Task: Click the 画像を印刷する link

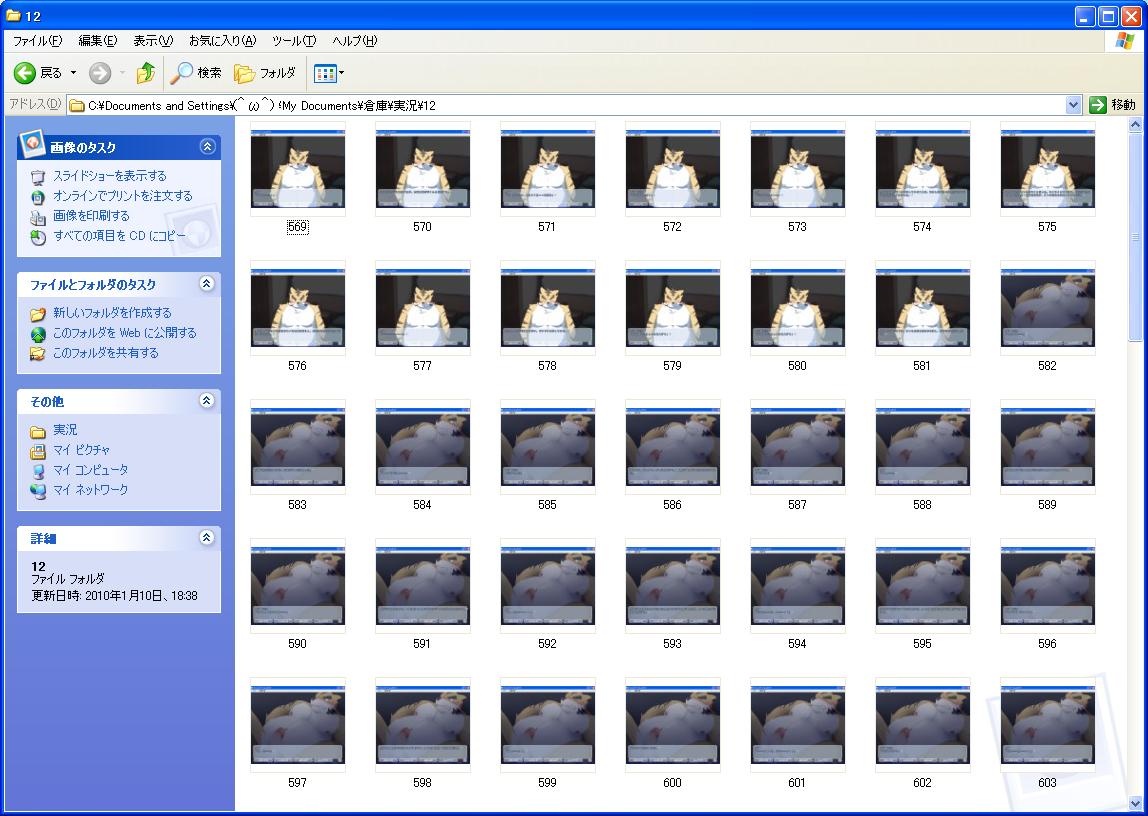Action: [x=92, y=216]
